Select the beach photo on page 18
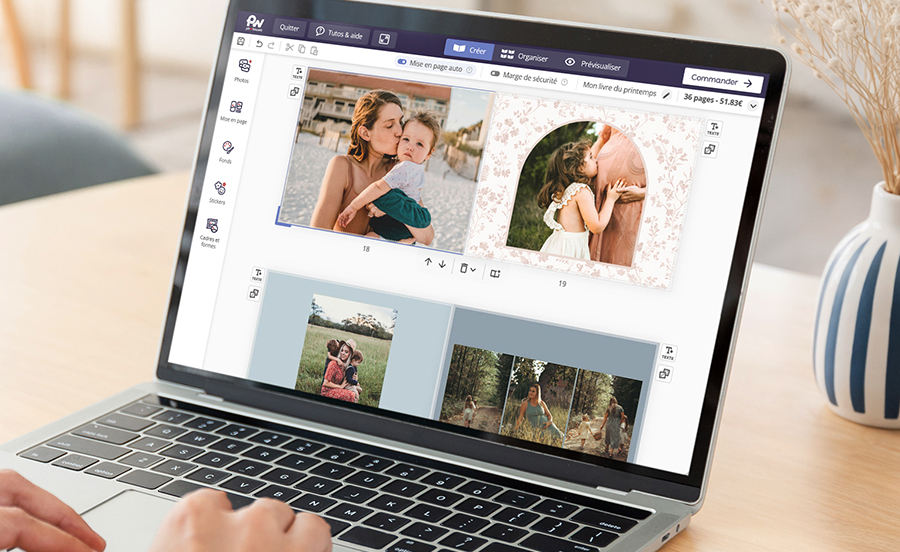Viewport: 900px width, 552px height. point(382,160)
